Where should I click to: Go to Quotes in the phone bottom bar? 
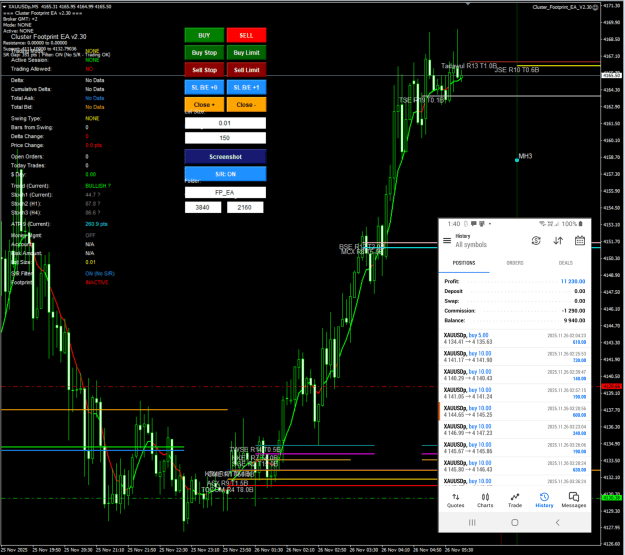[455, 500]
